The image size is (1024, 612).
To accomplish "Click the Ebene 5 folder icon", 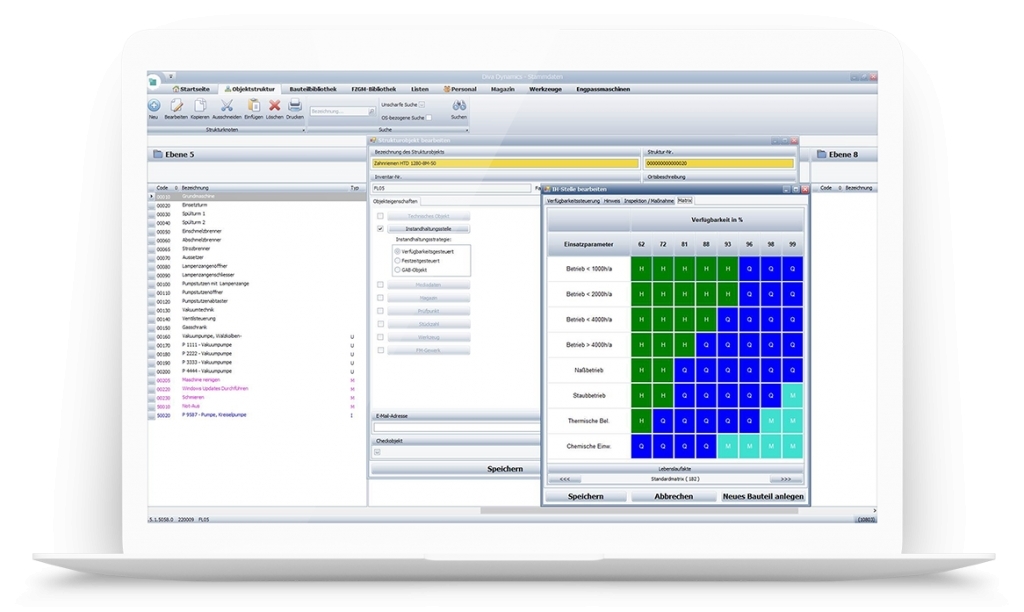I will click(x=157, y=154).
